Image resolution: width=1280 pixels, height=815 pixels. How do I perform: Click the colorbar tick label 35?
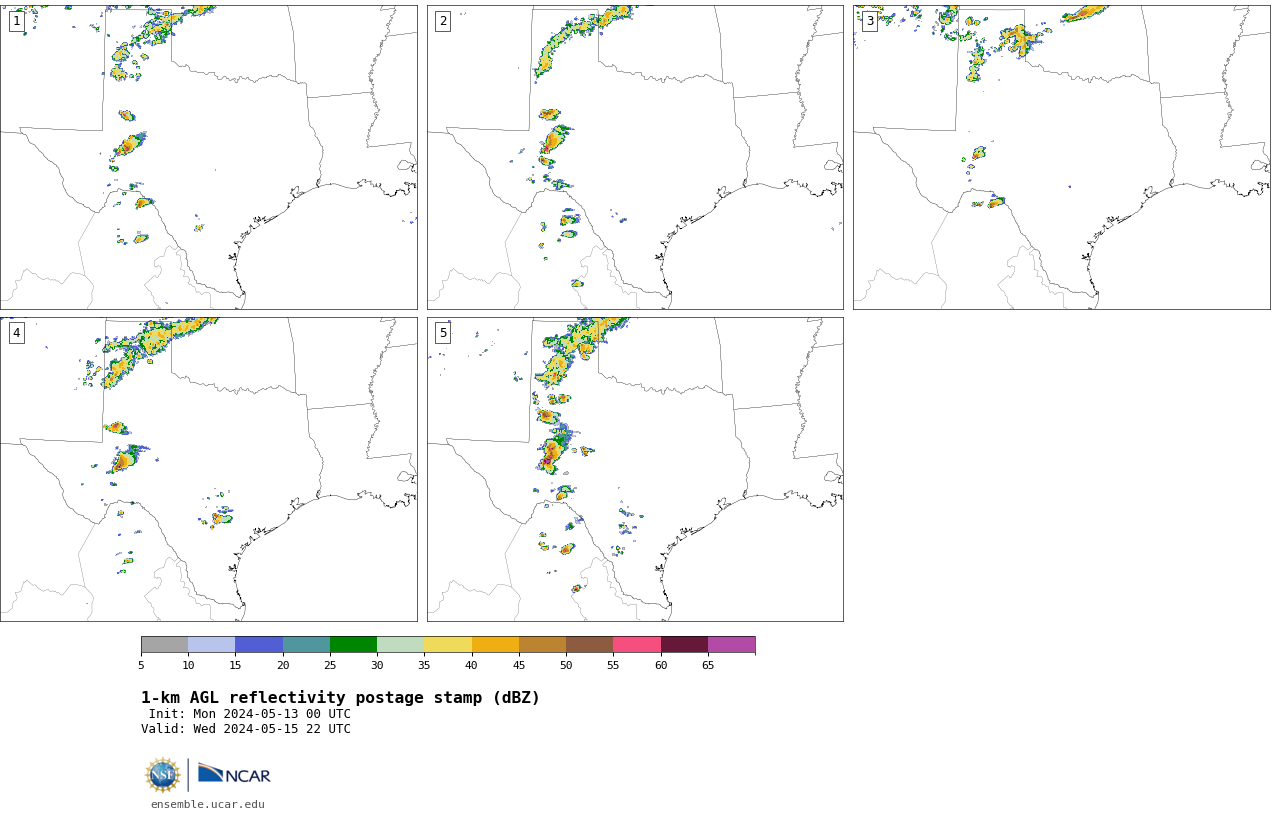(424, 665)
